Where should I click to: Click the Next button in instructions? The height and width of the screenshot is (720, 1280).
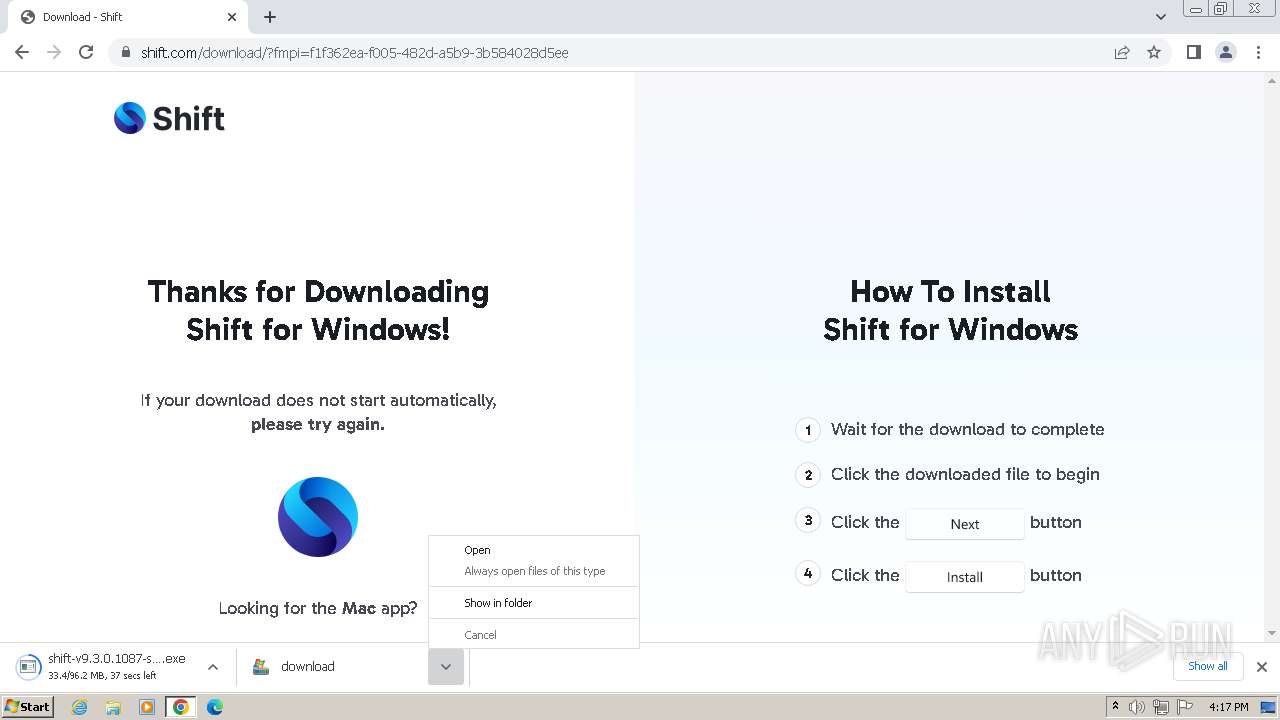pos(965,524)
